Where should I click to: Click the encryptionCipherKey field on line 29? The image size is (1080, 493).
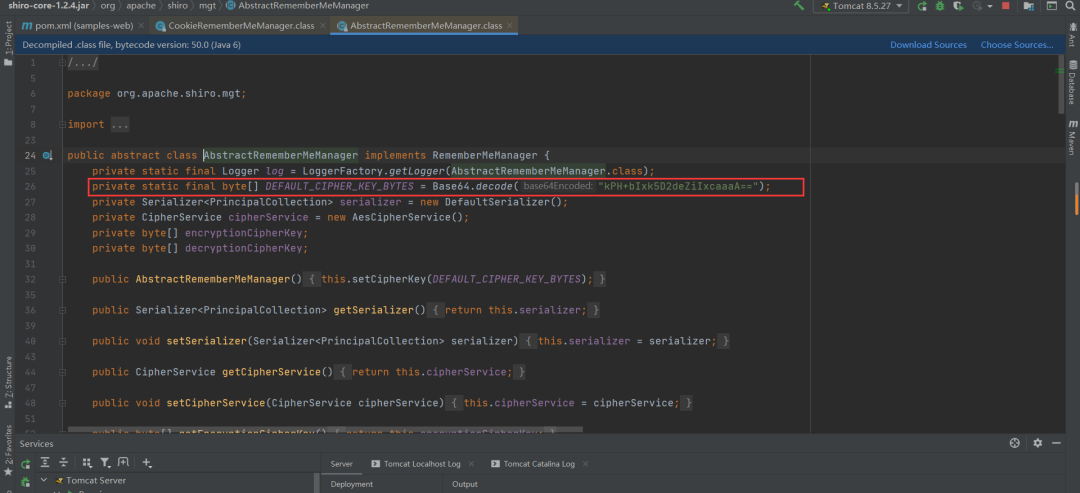tap(244, 233)
